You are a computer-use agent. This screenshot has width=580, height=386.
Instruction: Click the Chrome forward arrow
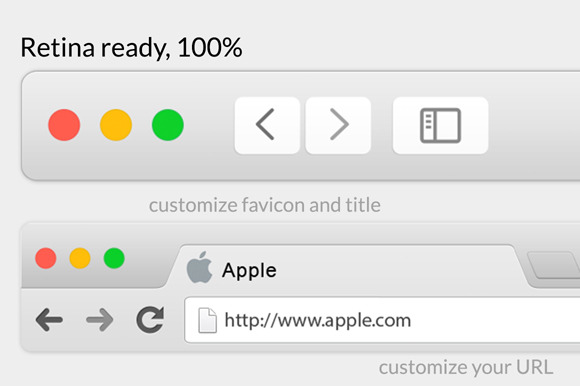tap(100, 320)
